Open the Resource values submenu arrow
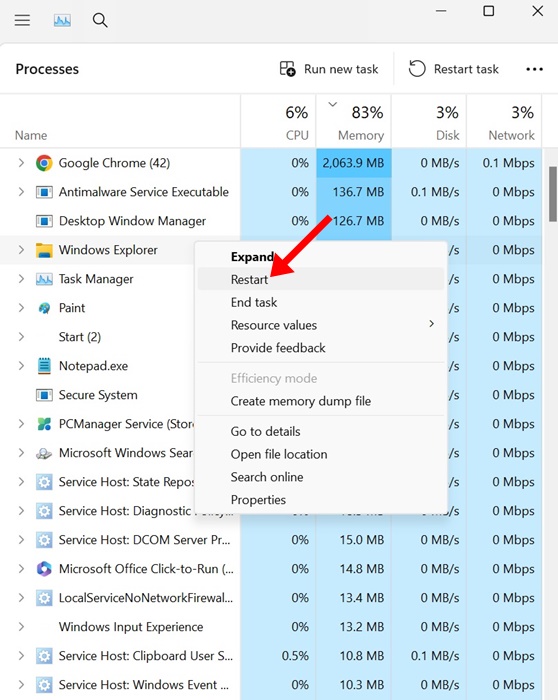The width and height of the screenshot is (558, 700). coord(431,324)
